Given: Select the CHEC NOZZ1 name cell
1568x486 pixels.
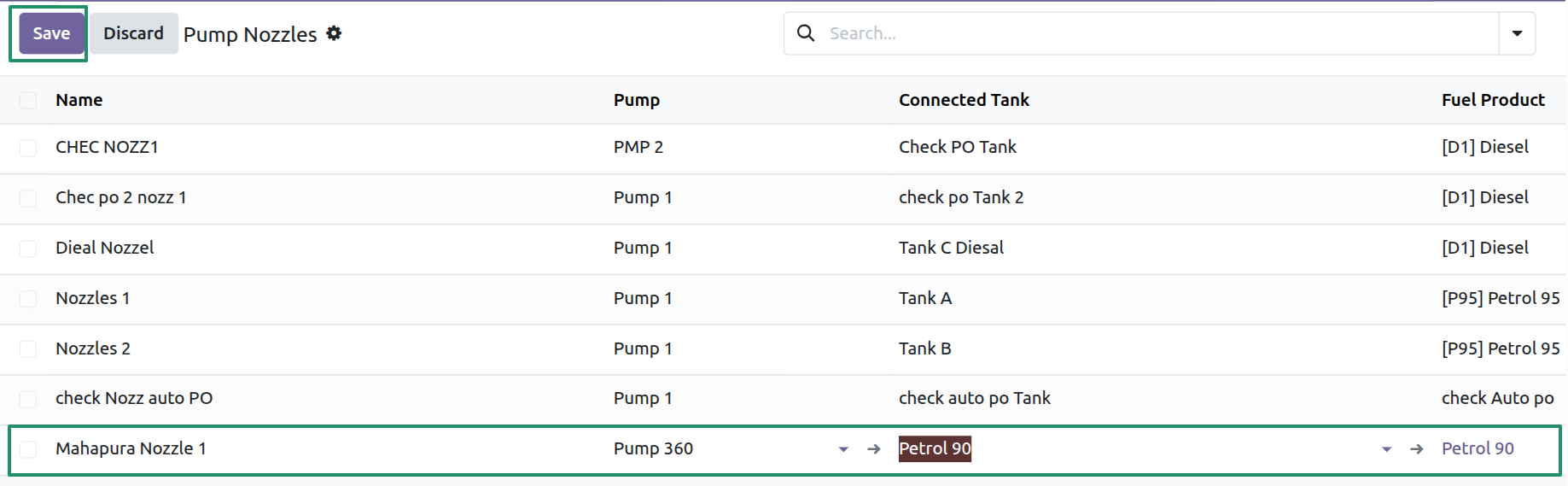Looking at the screenshot, I should point(107,147).
